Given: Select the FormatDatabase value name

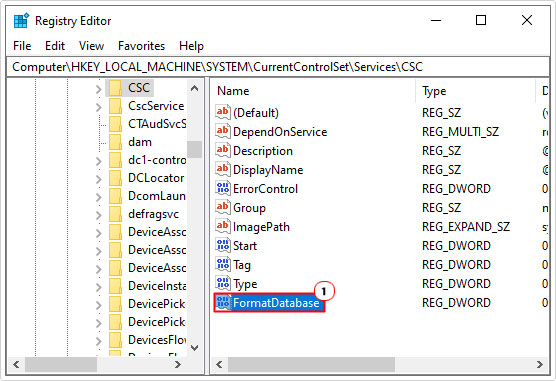Looking at the screenshot, I should (276, 303).
